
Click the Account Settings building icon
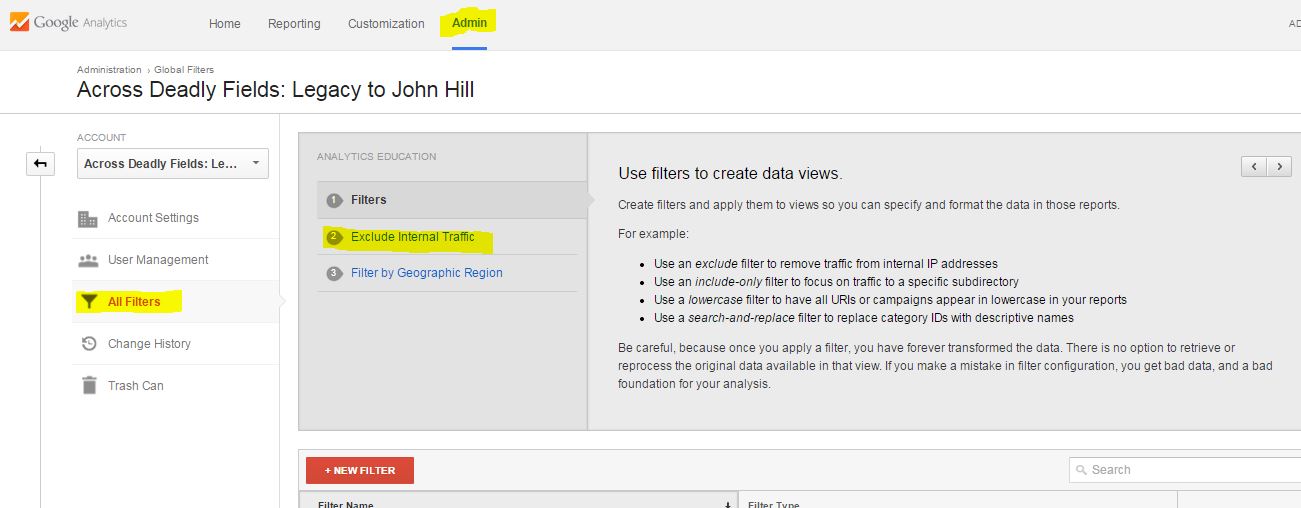tap(88, 218)
